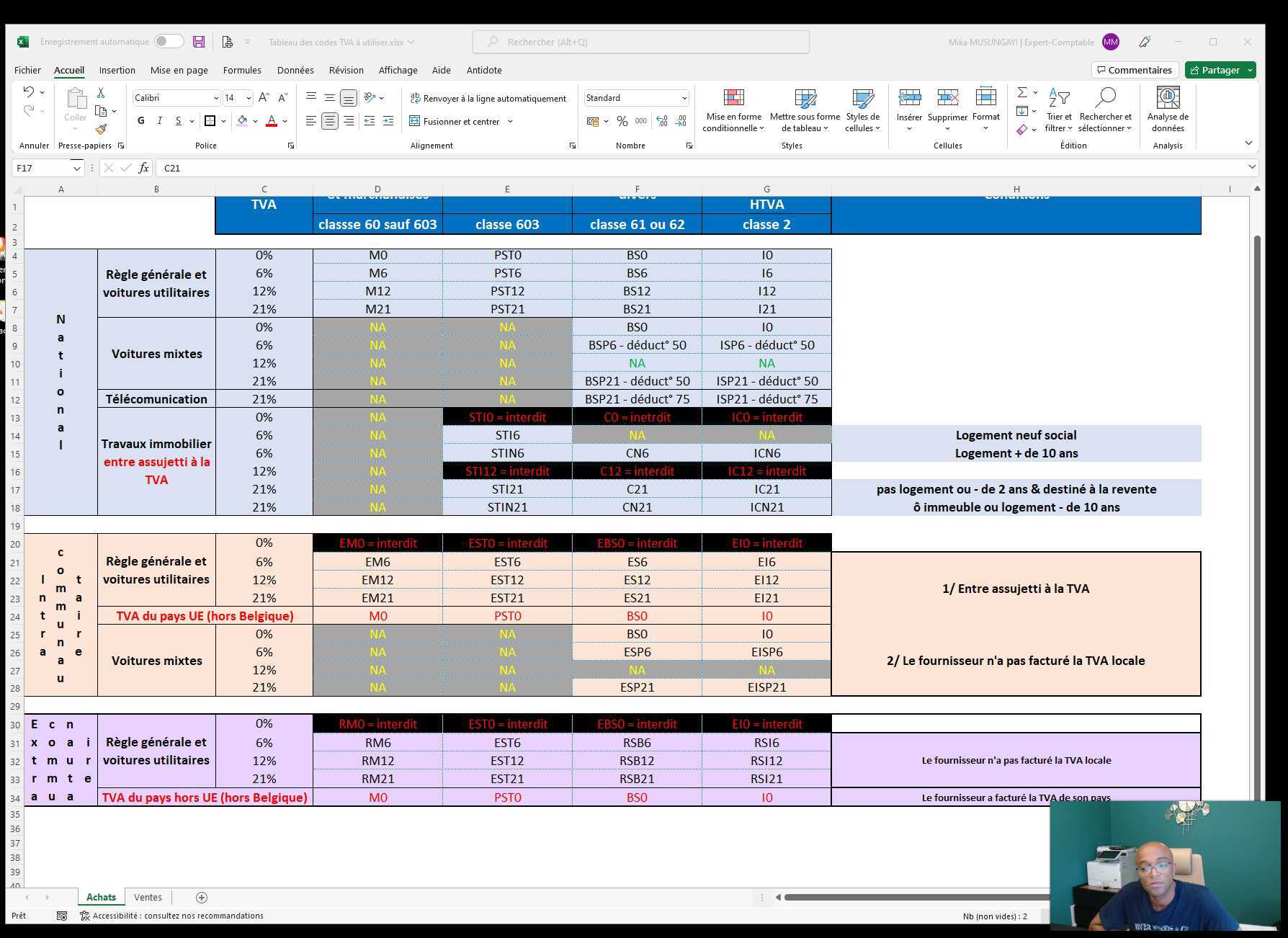Click the AutoSum sigma icon
Image resolution: width=1288 pixels, height=938 pixels.
1021,92
